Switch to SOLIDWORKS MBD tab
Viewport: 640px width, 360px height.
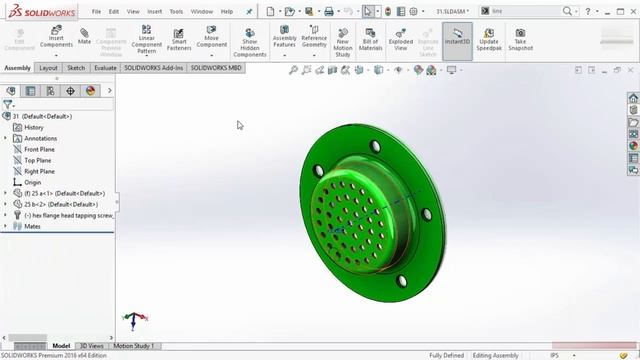[216, 68]
